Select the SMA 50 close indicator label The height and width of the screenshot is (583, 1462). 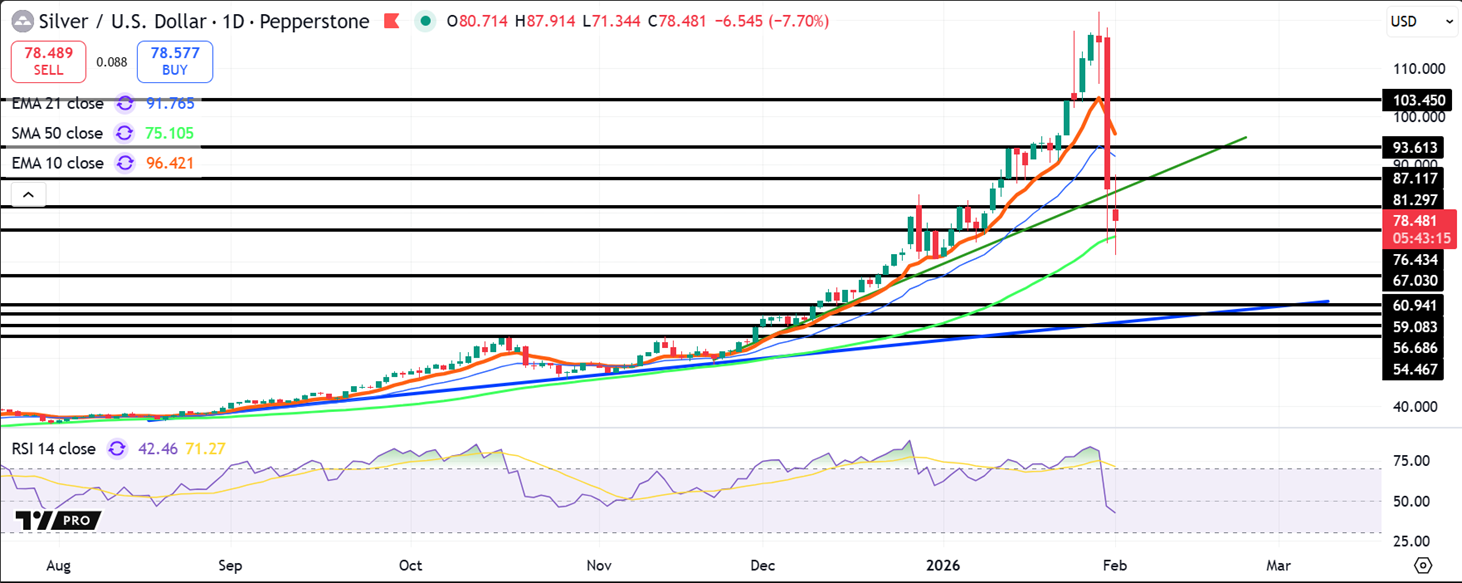click(x=57, y=133)
